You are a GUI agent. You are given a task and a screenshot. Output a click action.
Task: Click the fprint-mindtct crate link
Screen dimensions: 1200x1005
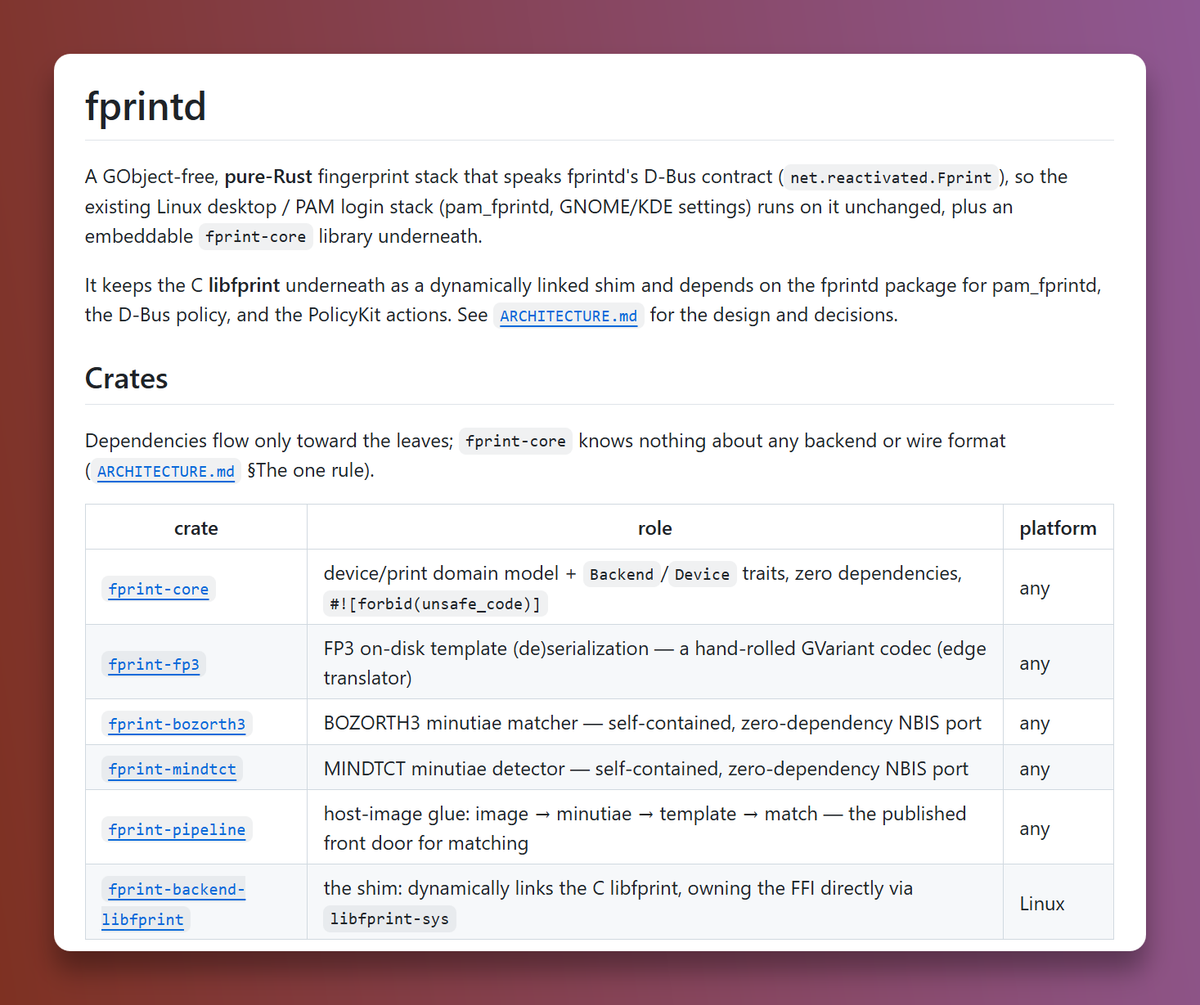pyautogui.click(x=172, y=769)
